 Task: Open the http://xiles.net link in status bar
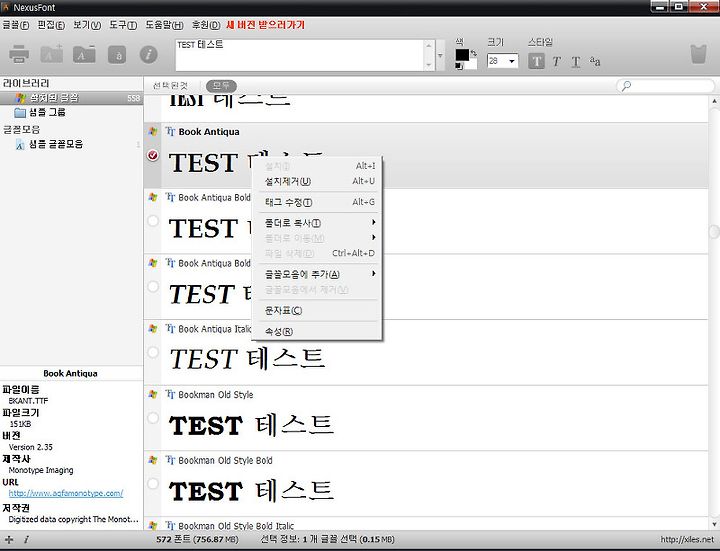pos(687,540)
